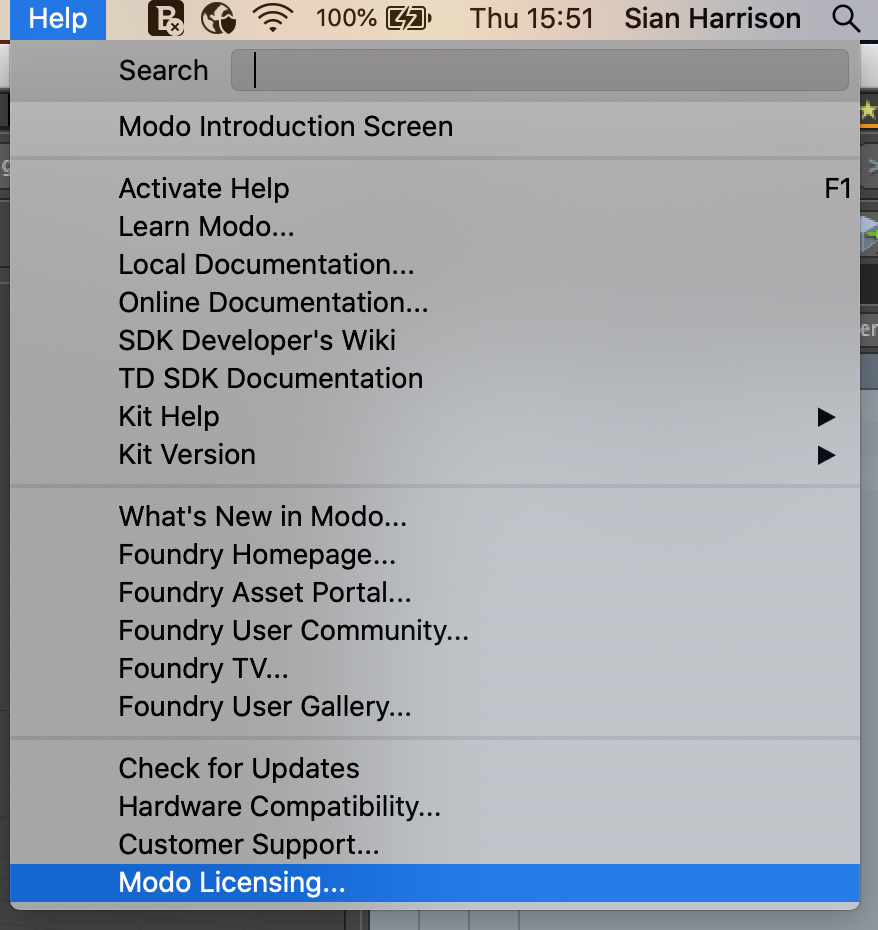Visit Foundry Homepage...

pos(435,555)
